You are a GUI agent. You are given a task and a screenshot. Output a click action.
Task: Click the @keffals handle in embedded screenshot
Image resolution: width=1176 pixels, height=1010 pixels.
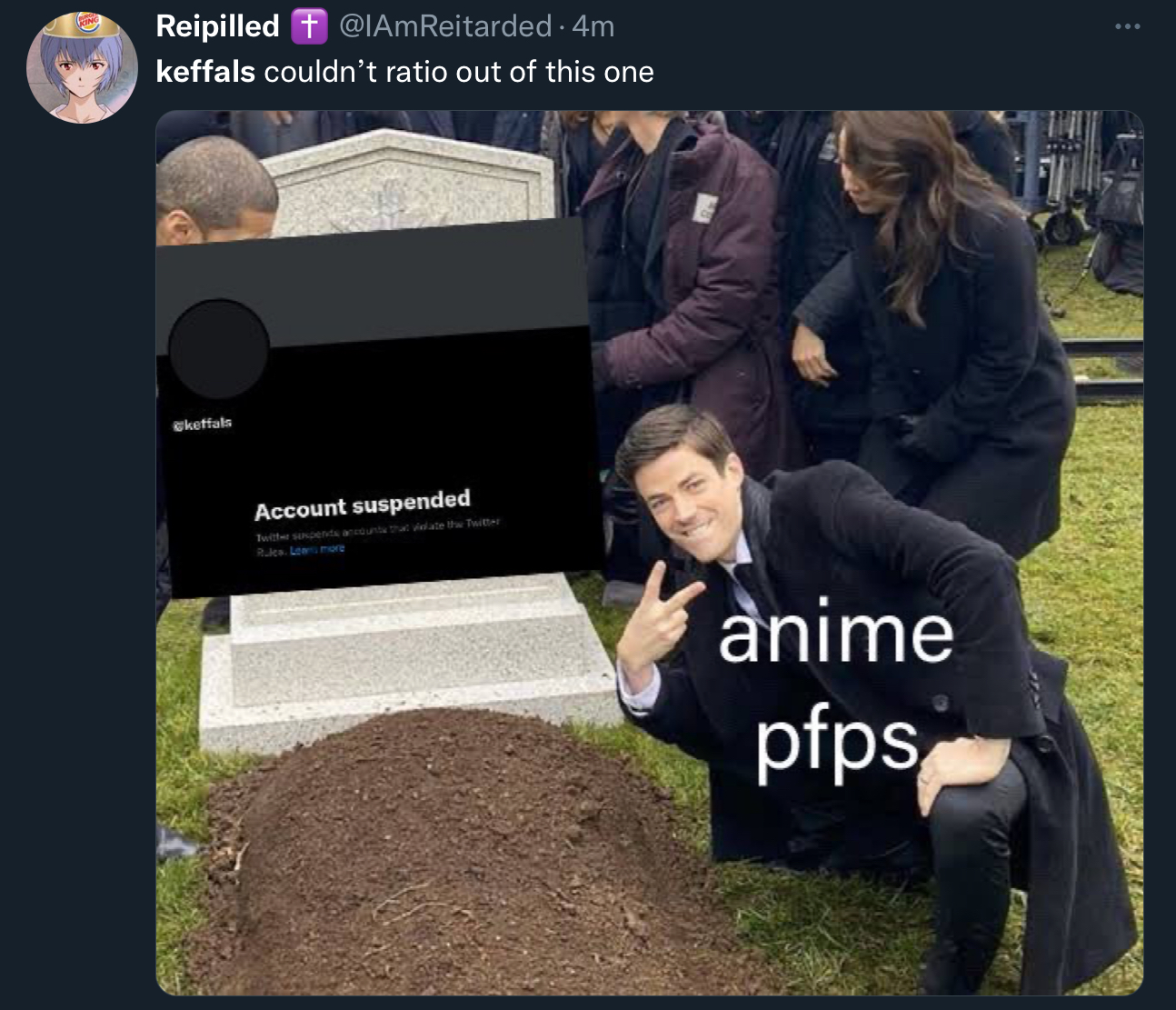point(202,423)
